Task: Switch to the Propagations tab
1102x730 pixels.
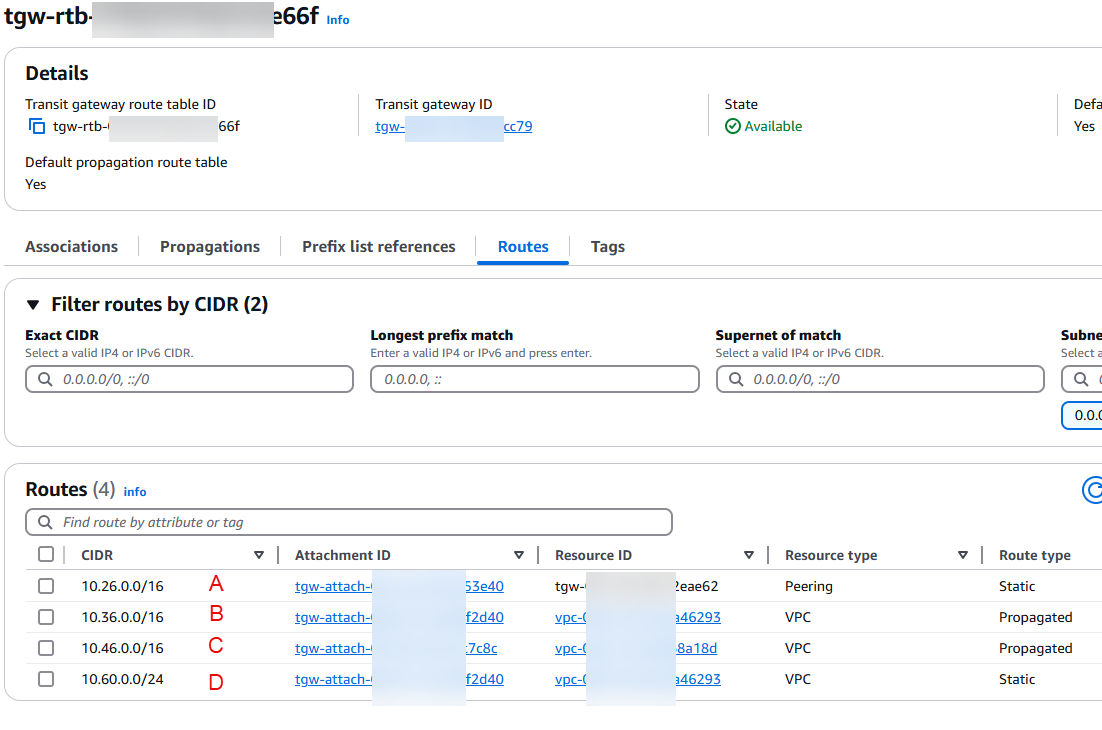Action: click(x=209, y=246)
